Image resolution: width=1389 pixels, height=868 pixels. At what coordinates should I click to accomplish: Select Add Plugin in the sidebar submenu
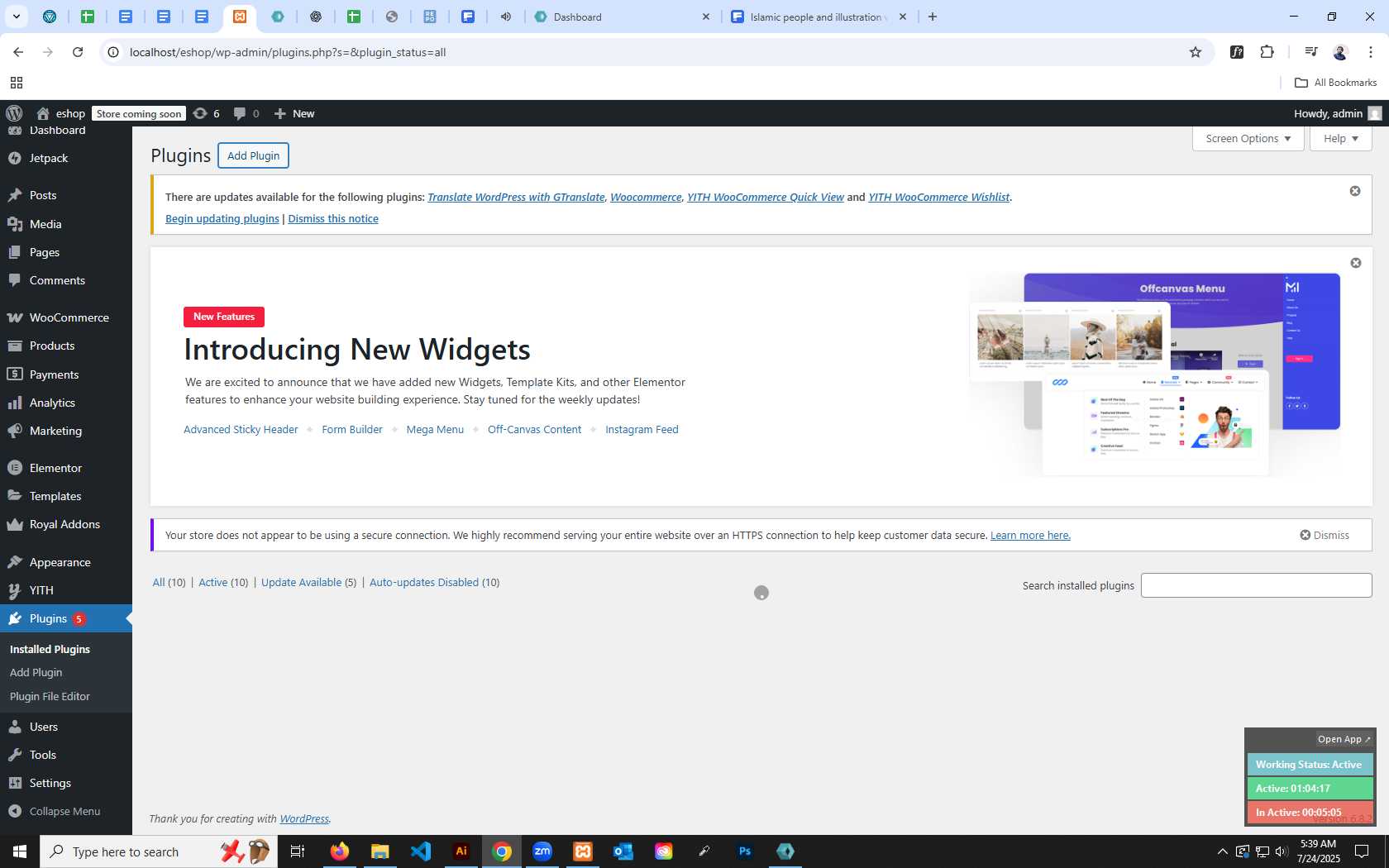pyautogui.click(x=36, y=672)
